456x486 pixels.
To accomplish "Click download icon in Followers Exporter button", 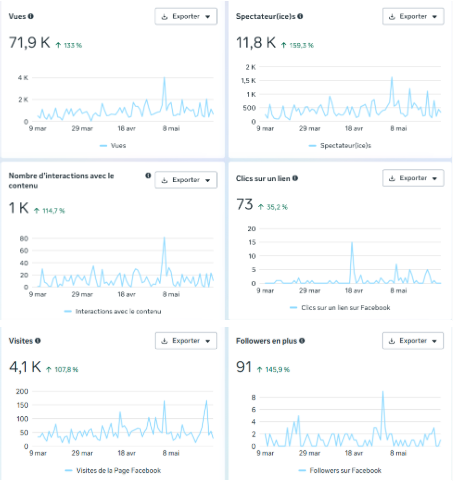I will [392, 341].
